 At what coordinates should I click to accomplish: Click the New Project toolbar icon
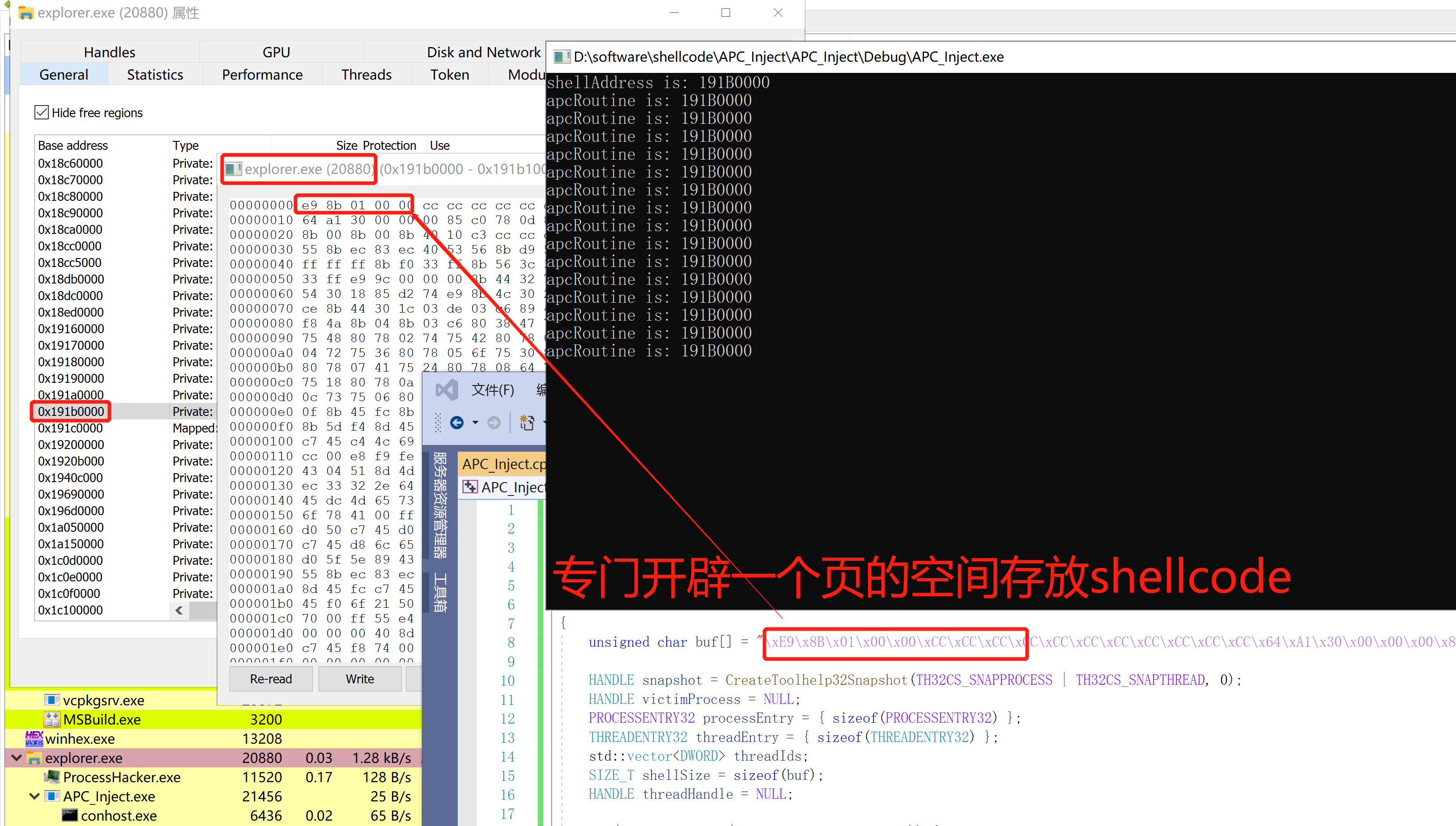[527, 423]
